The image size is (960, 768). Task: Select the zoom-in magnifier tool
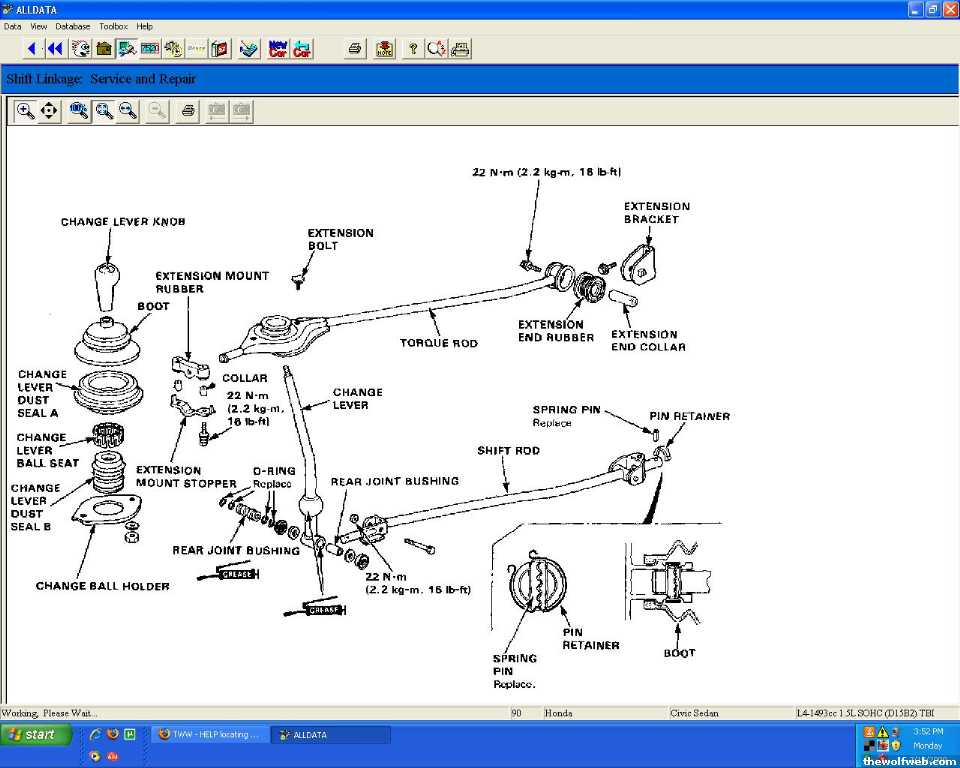pyautogui.click(x=25, y=111)
